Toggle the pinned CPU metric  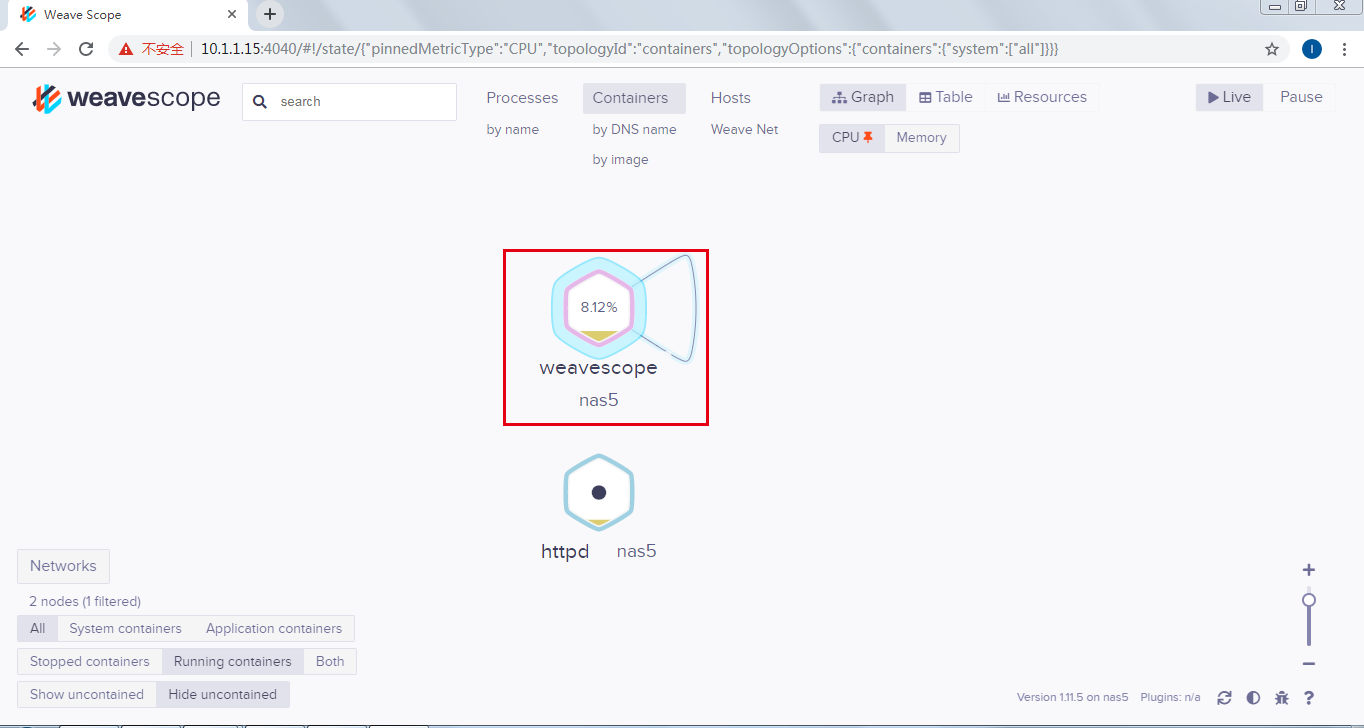(852, 138)
